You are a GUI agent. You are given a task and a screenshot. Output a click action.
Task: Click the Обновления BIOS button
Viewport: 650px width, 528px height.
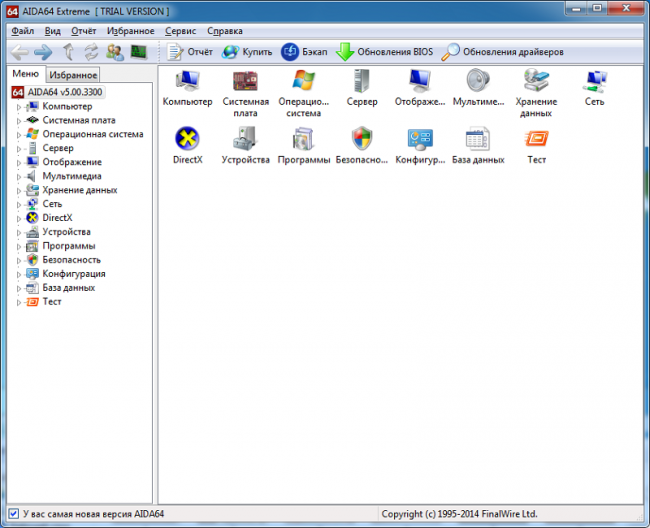tap(384, 51)
